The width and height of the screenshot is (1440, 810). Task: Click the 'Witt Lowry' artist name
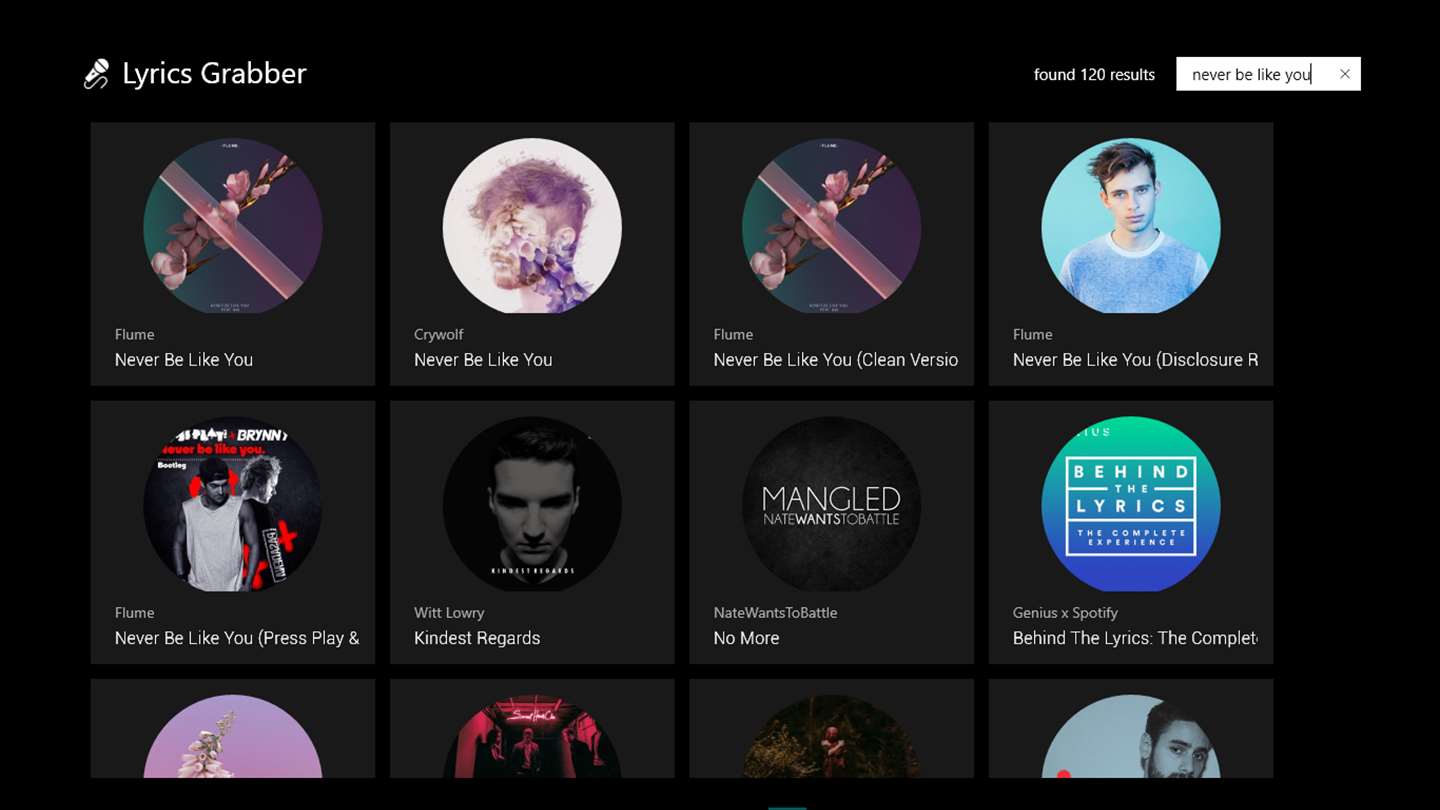(x=449, y=613)
